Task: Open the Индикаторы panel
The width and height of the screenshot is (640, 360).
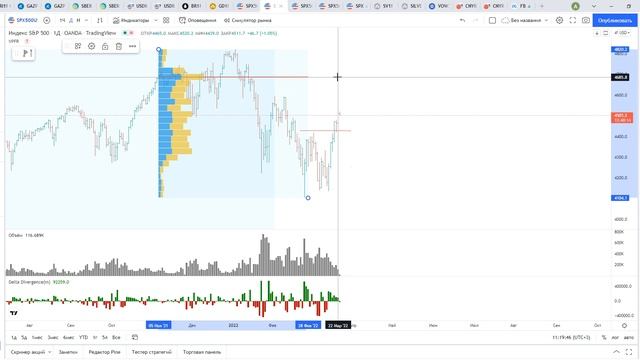Action: pos(131,20)
